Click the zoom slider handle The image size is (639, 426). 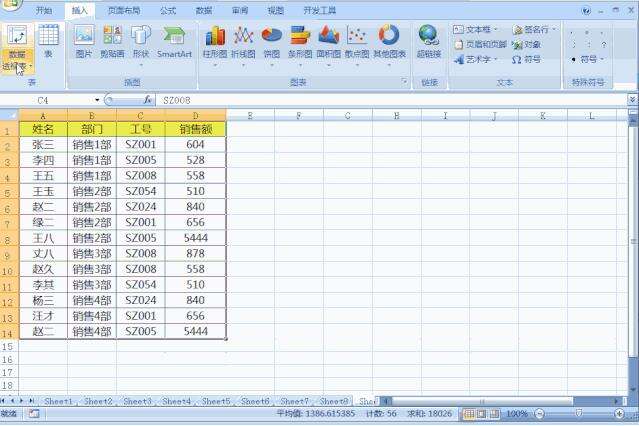[x=579, y=414]
